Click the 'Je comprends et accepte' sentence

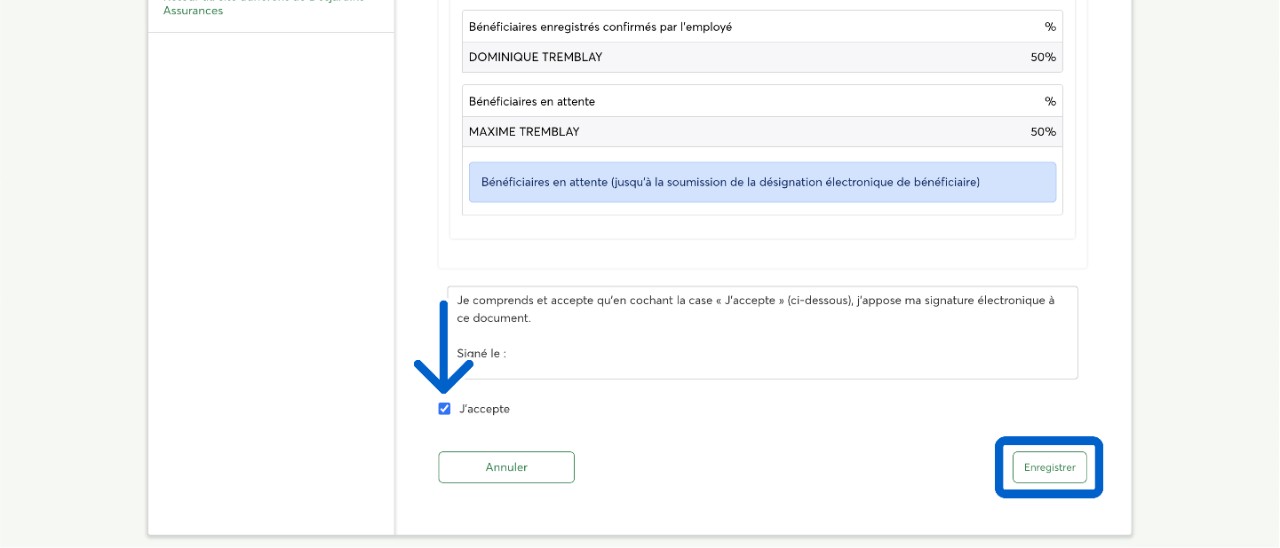click(x=755, y=300)
